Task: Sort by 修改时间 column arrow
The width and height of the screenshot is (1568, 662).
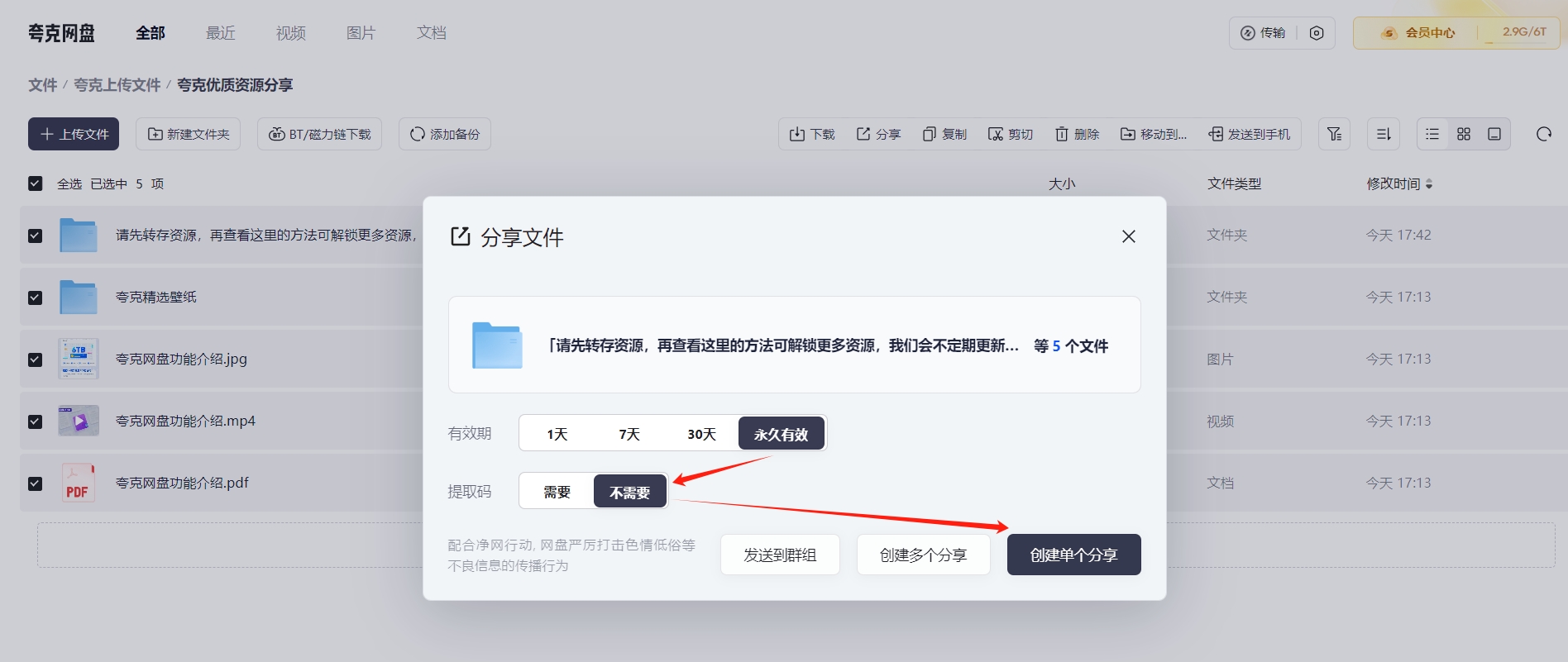Action: 1429,184
